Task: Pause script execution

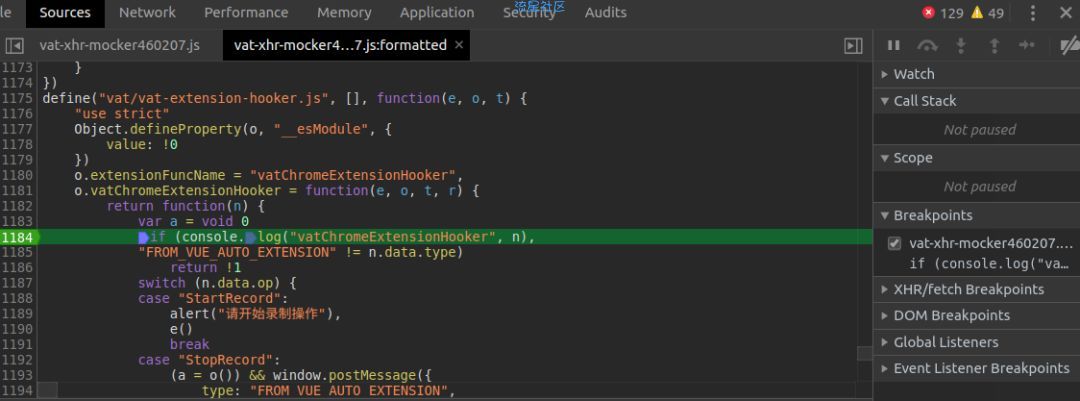Action: pos(893,45)
